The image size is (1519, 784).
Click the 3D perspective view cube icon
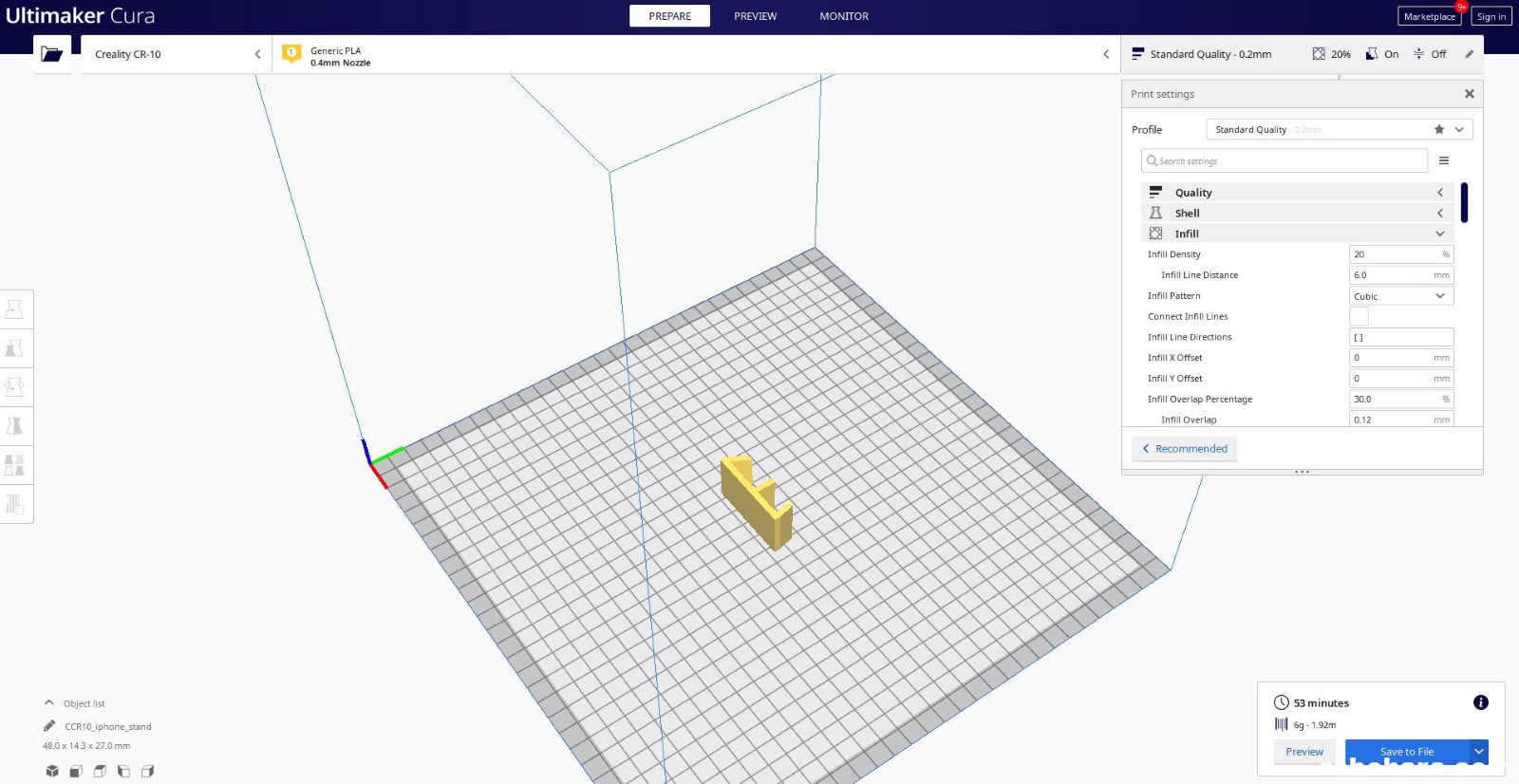coord(52,771)
